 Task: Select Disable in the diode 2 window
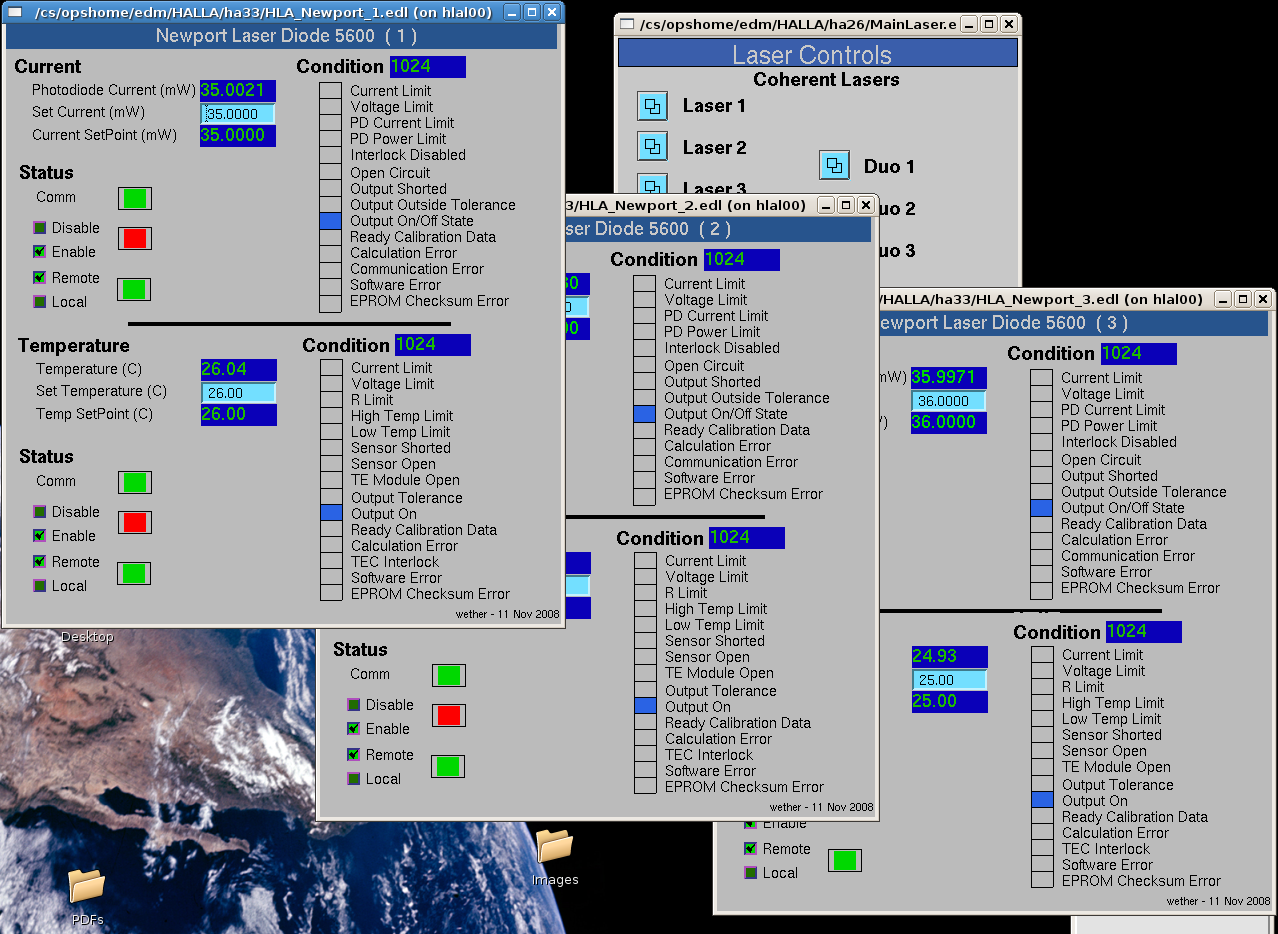point(354,705)
